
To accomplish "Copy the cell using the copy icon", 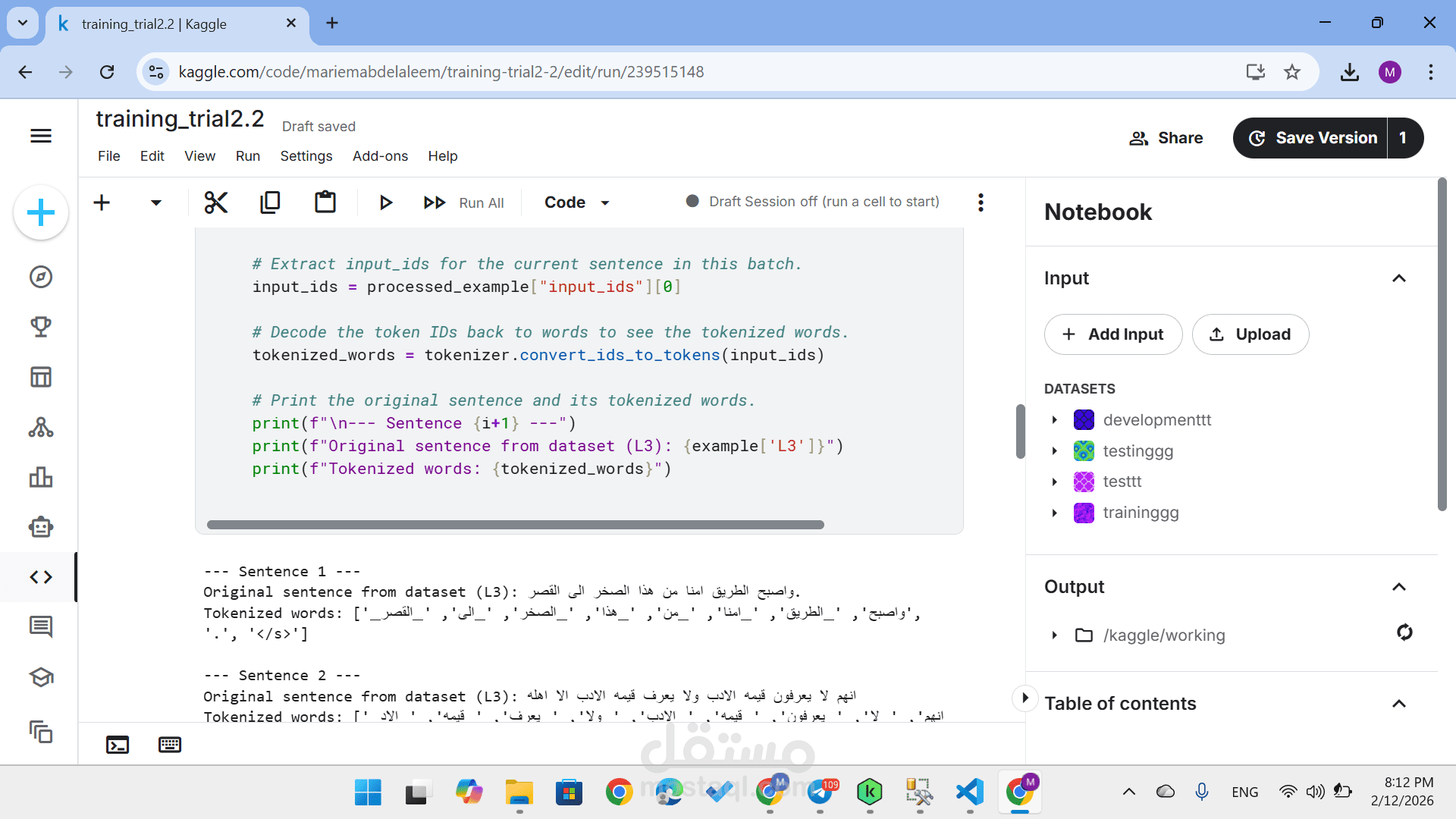I will pyautogui.click(x=270, y=202).
